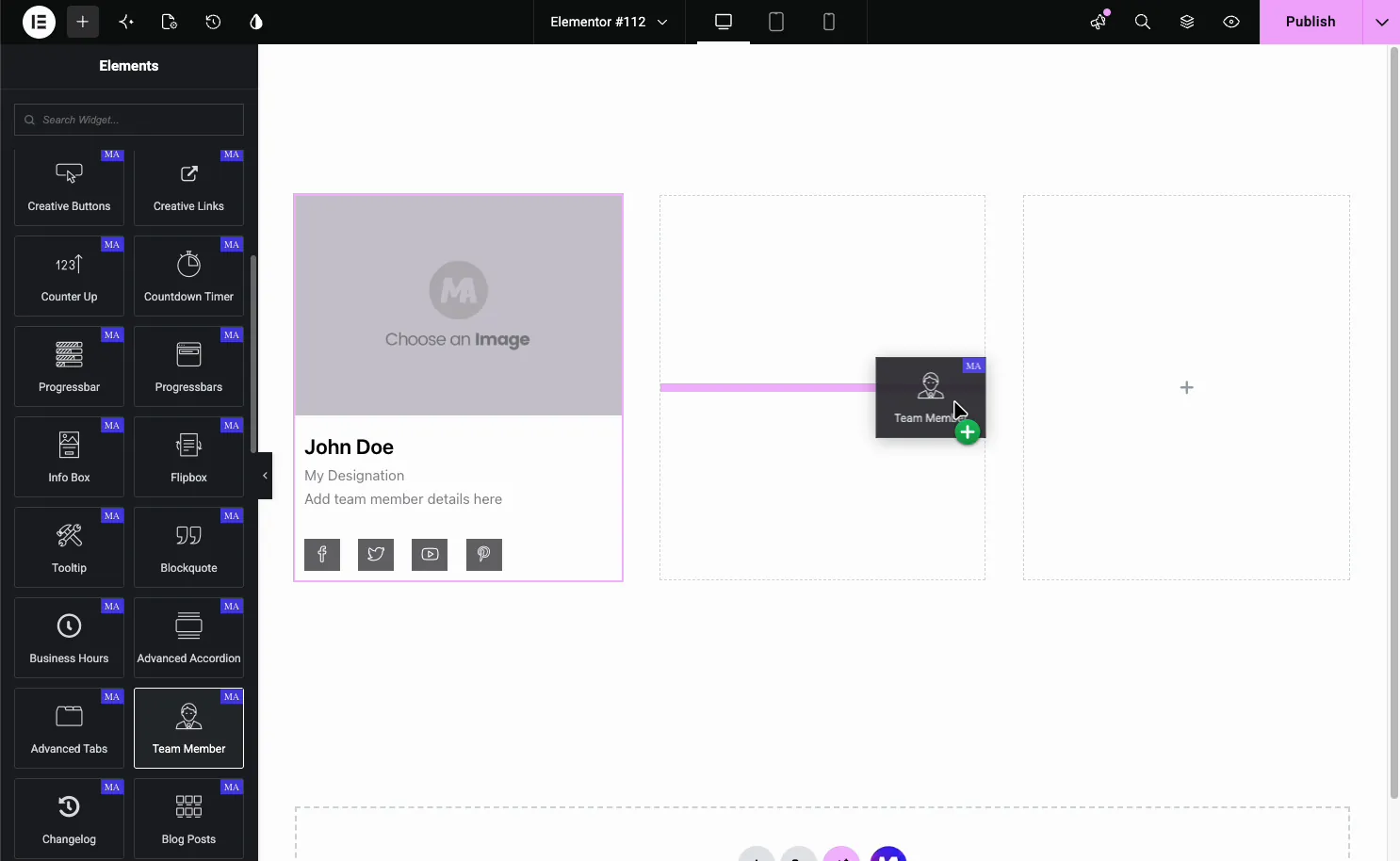Switch to Desktop responsive view
1400x861 pixels.
click(724, 22)
